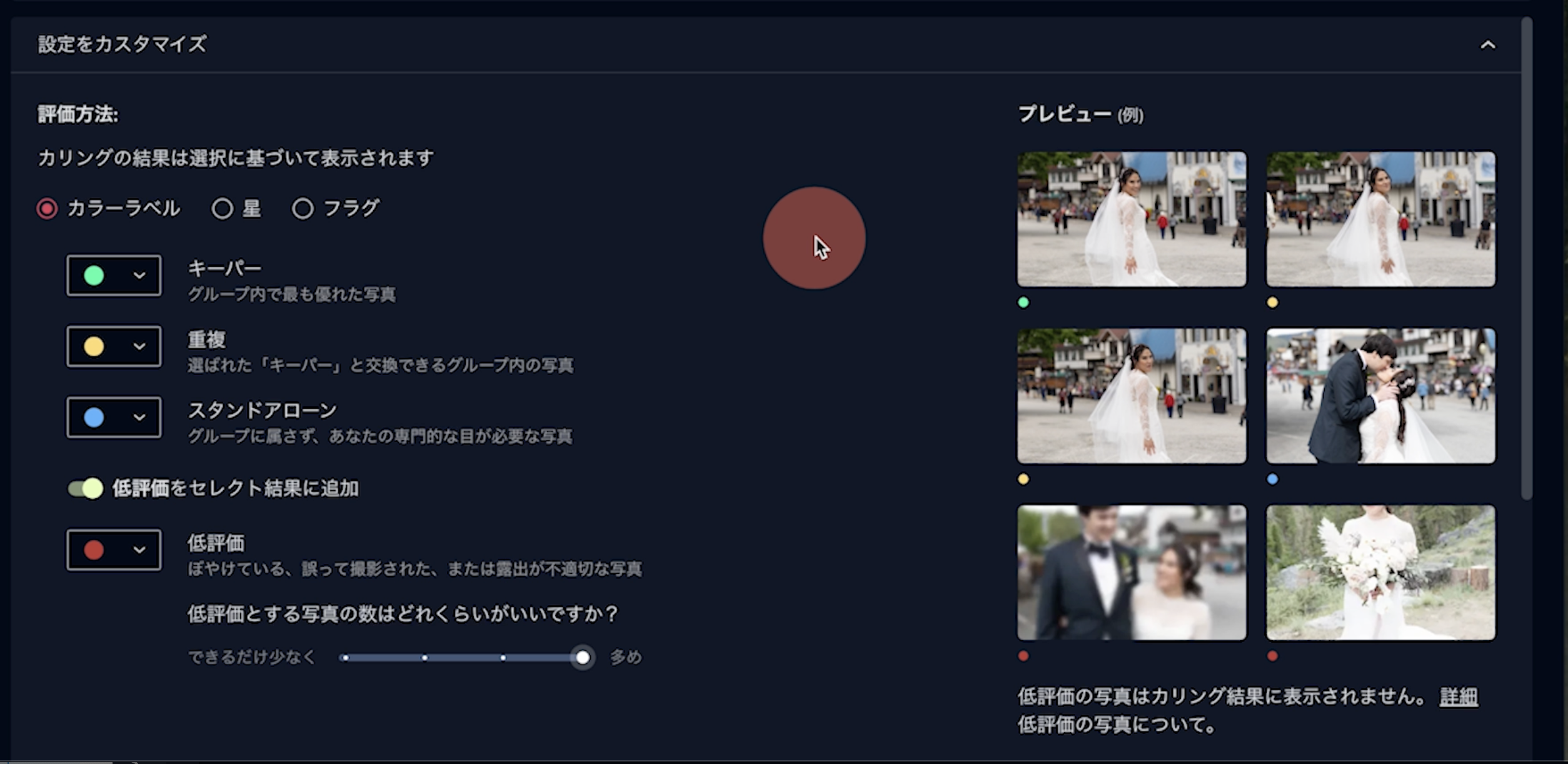
Task: Toggle 低評価をセレクト結果に追加 switch
Action: point(86,488)
